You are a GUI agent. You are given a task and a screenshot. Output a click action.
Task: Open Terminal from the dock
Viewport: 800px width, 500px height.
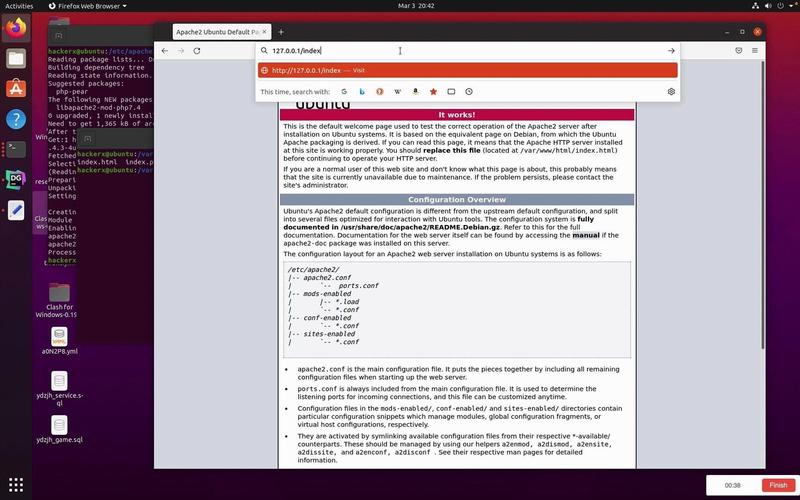[x=16, y=149]
